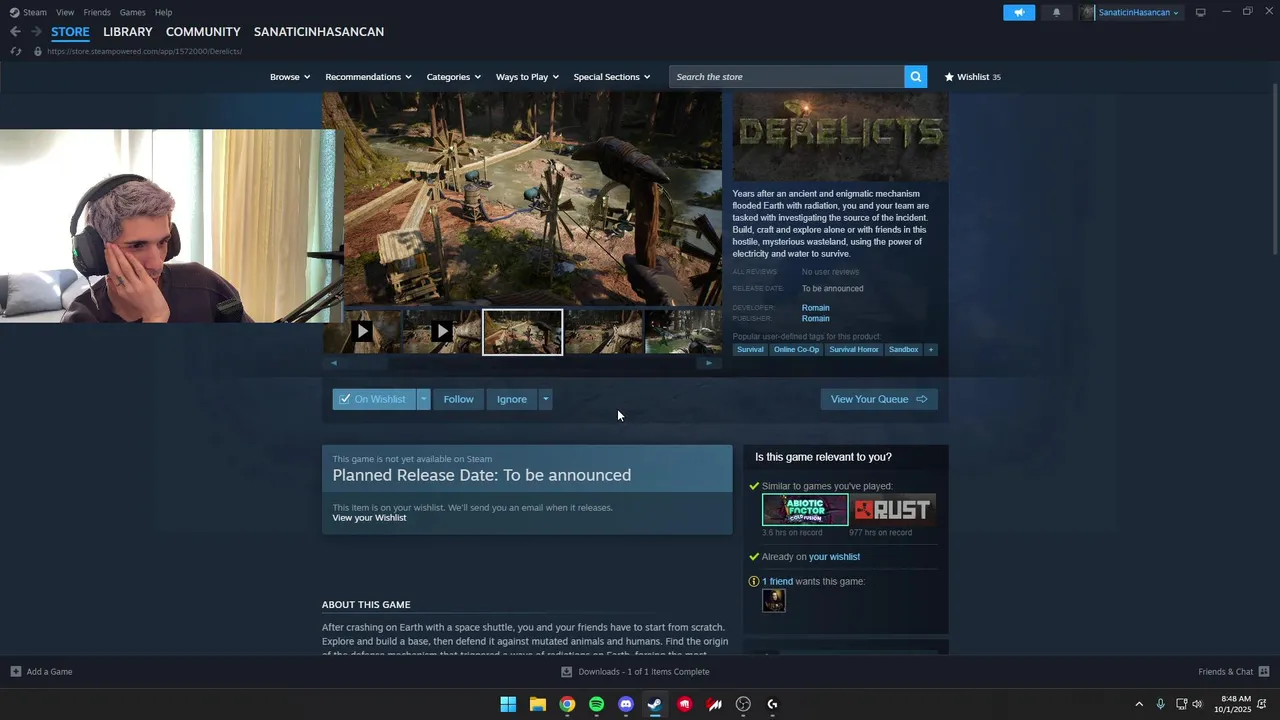Open the Games menu

[x=132, y=12]
